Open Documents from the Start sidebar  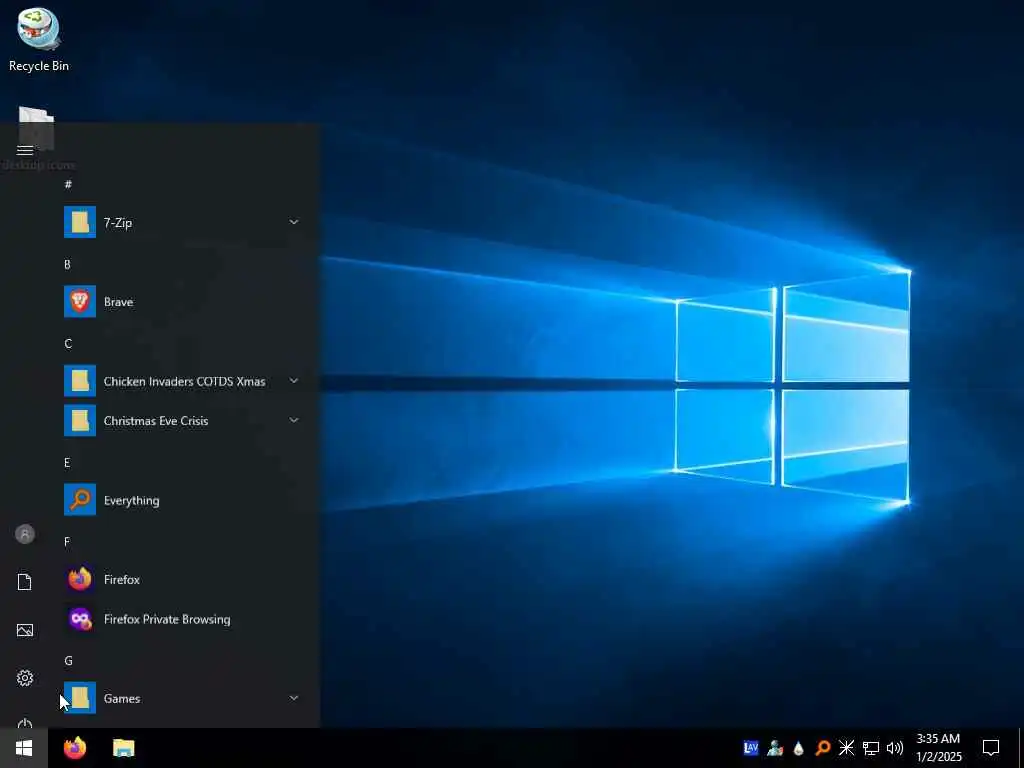(x=25, y=582)
